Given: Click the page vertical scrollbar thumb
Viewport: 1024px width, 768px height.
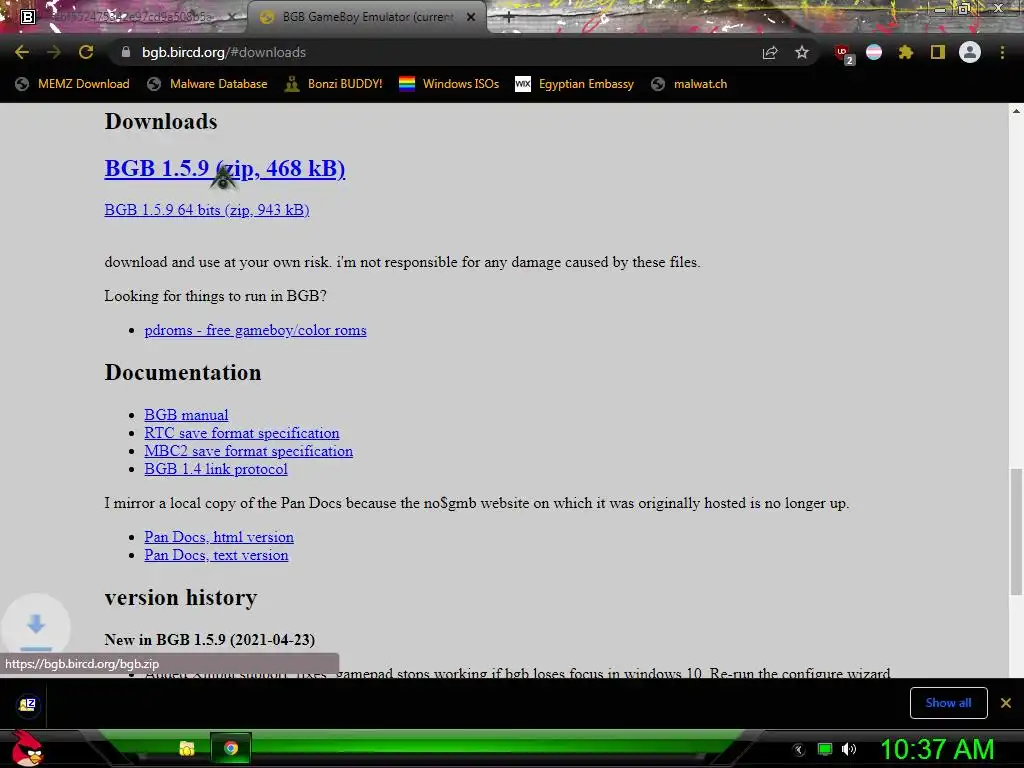Looking at the screenshot, I should (1016, 532).
